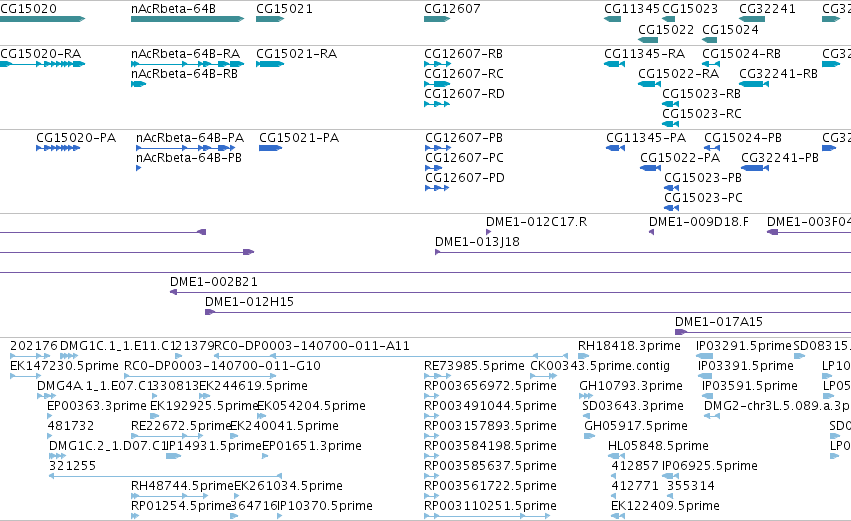This screenshot has width=851, height=521.
Task: Select protein CG12607-PC
Action: click(x=465, y=158)
